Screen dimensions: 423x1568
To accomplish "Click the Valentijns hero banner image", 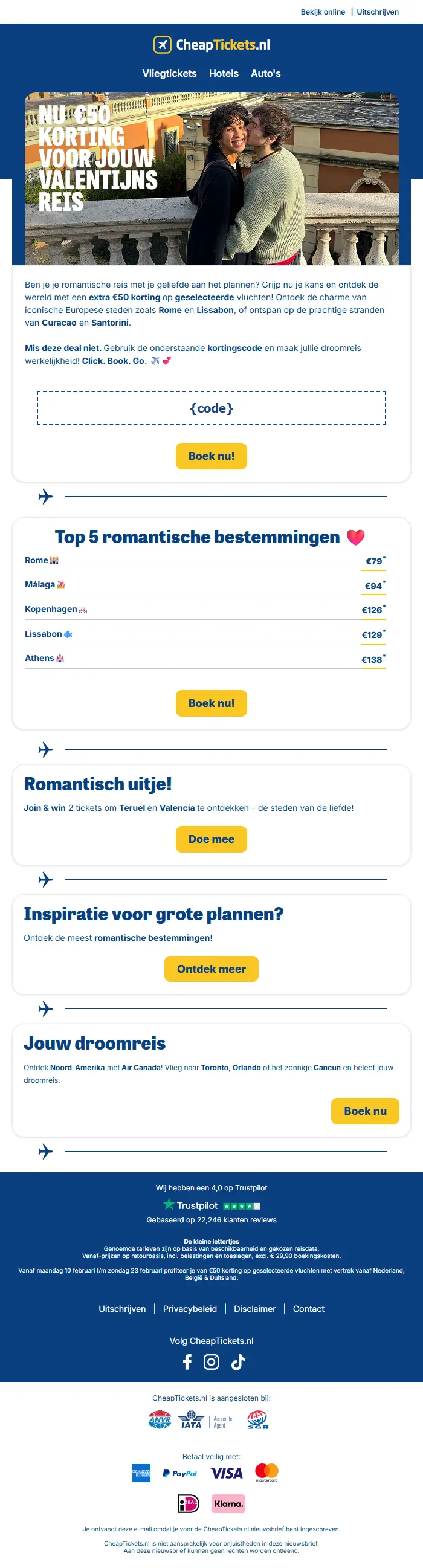I will coord(211,179).
